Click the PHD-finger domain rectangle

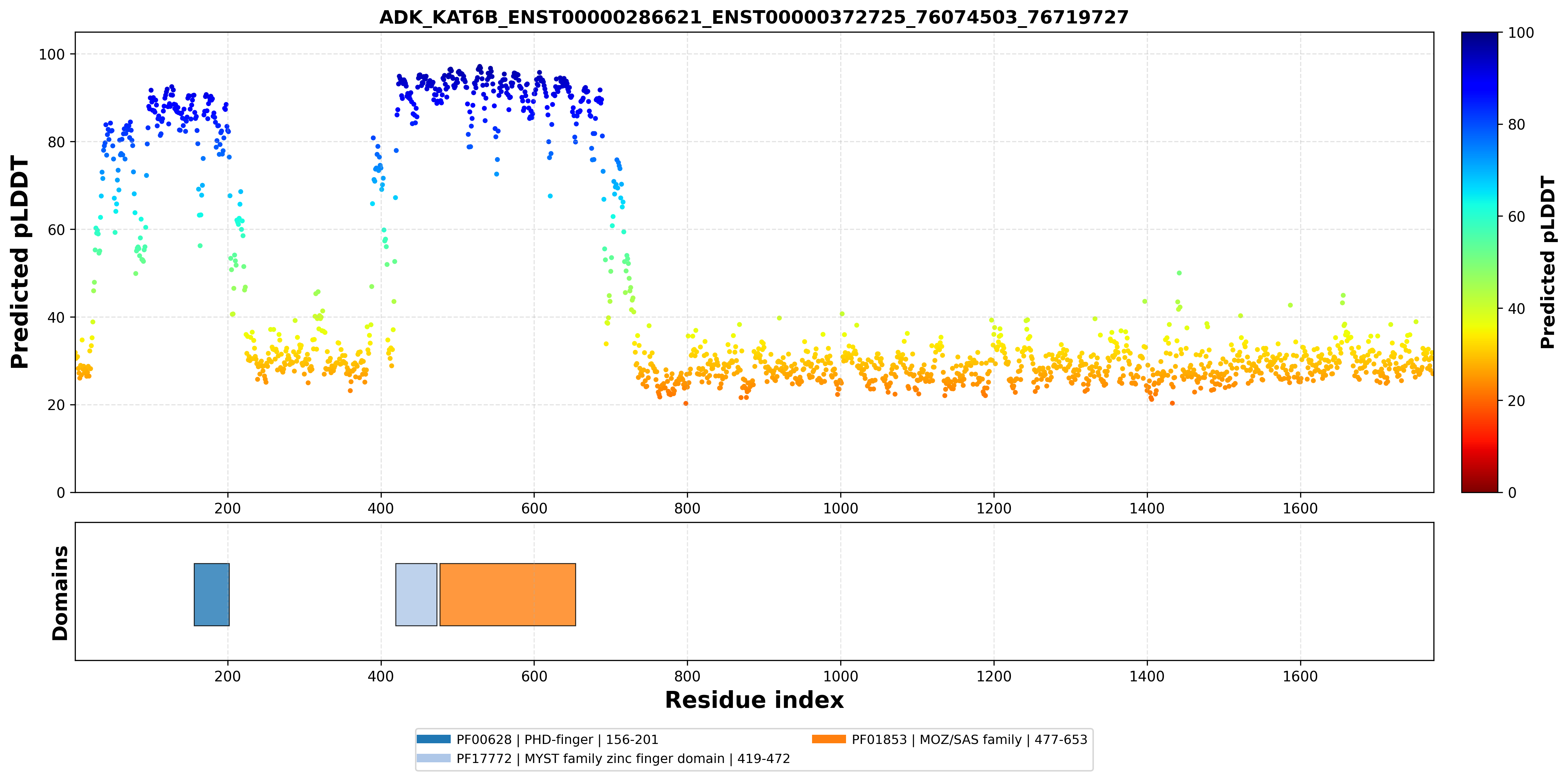click(212, 595)
